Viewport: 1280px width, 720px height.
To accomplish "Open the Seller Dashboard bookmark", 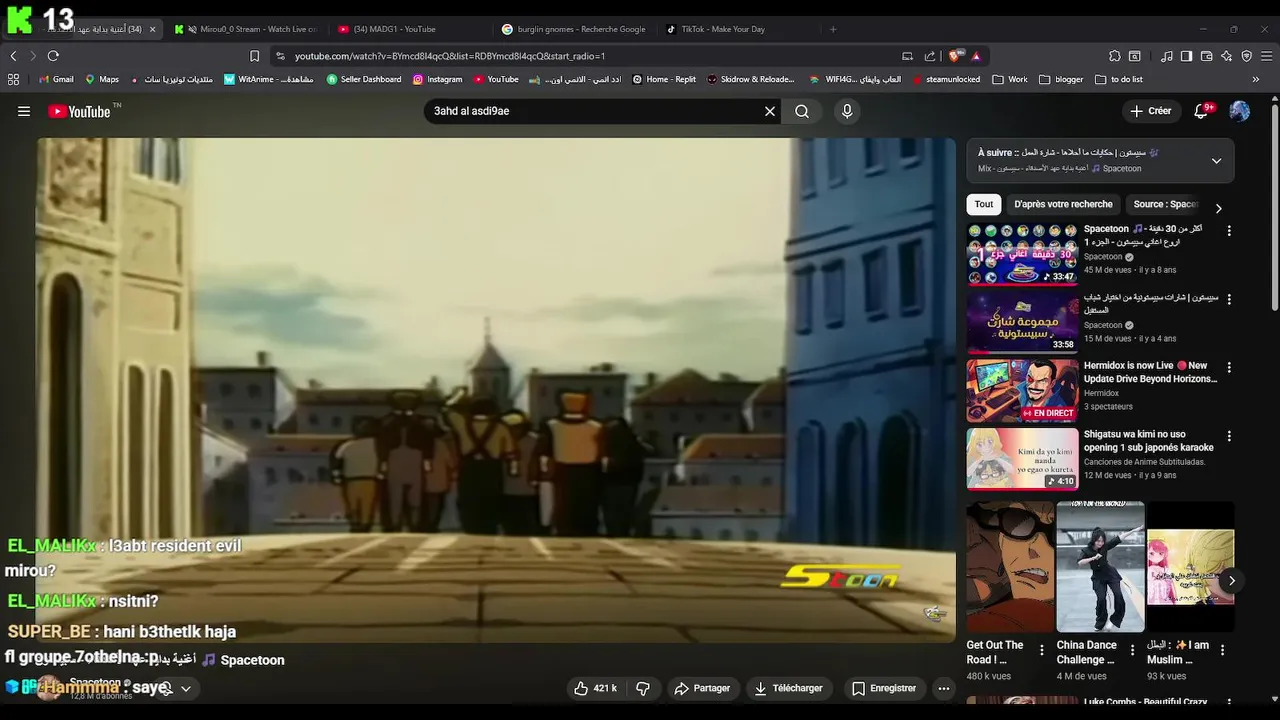I will coord(364,79).
